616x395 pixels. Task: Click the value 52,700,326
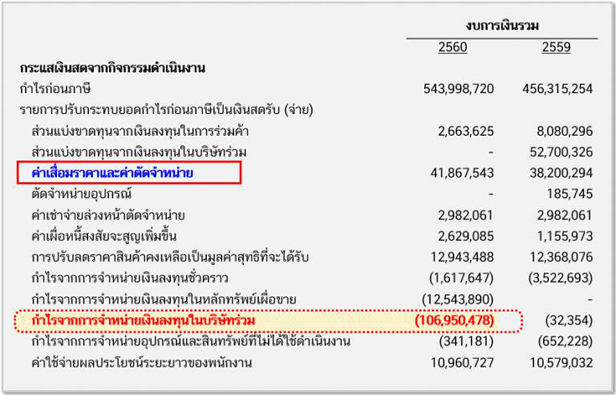tap(561, 152)
